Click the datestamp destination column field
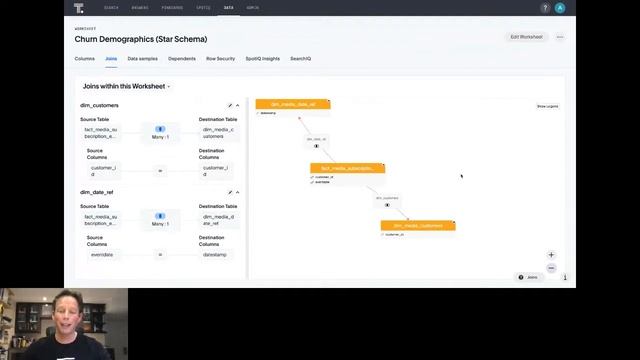 [215, 255]
